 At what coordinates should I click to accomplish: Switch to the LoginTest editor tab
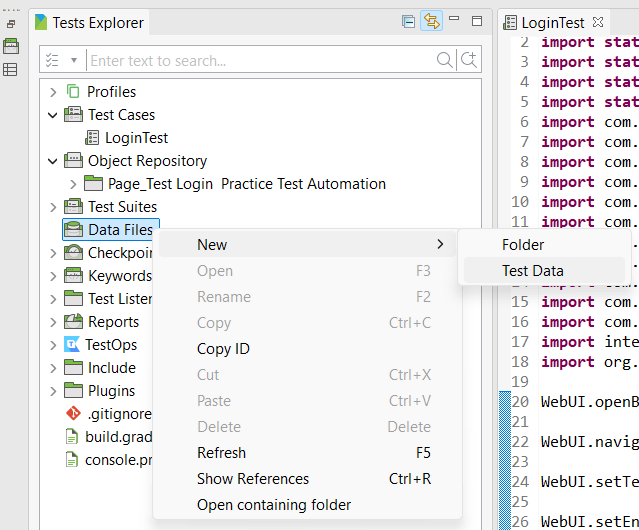pyautogui.click(x=553, y=23)
